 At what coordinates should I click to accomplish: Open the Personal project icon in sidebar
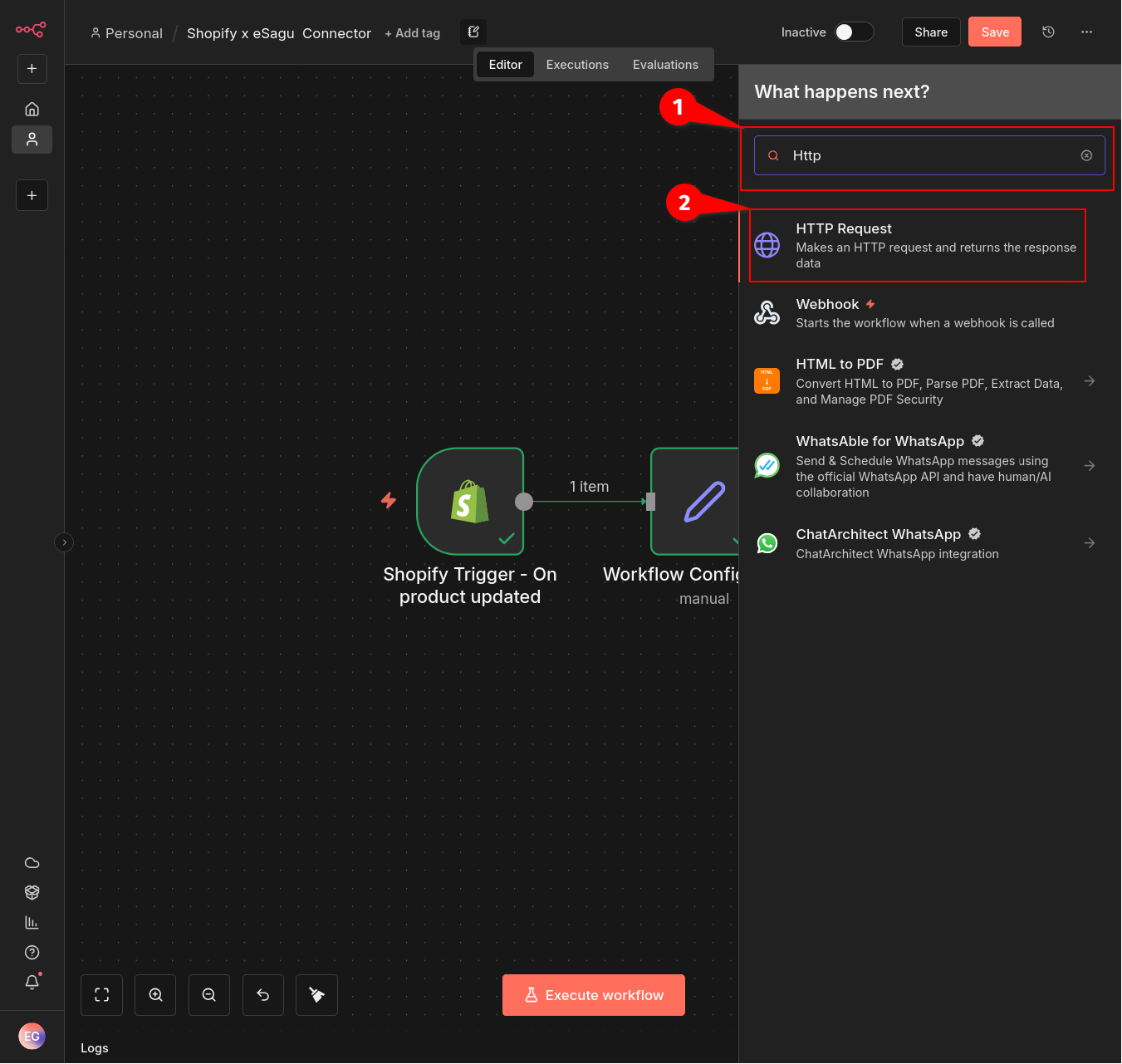[x=32, y=140]
